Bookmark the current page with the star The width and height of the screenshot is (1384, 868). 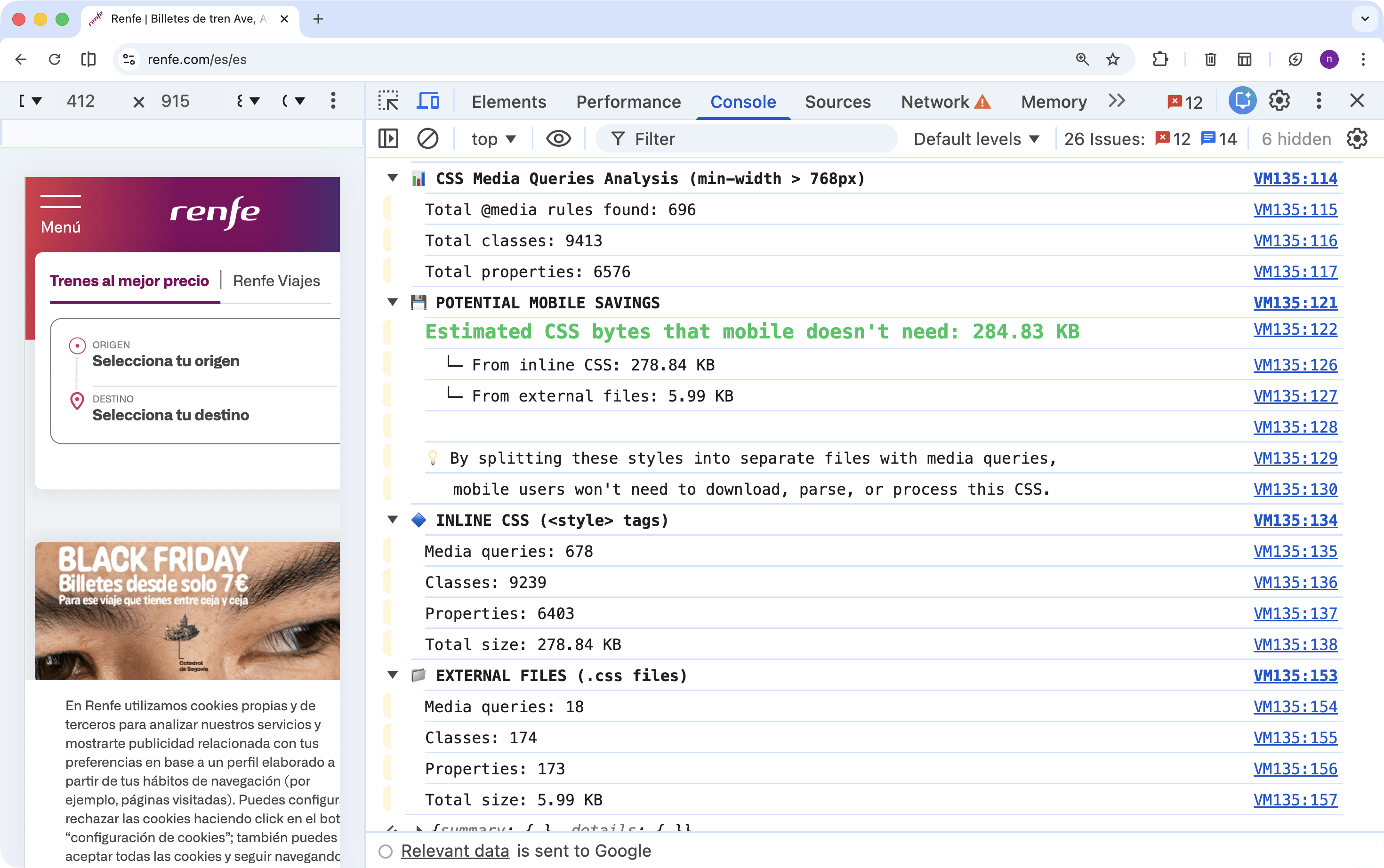(x=1111, y=59)
